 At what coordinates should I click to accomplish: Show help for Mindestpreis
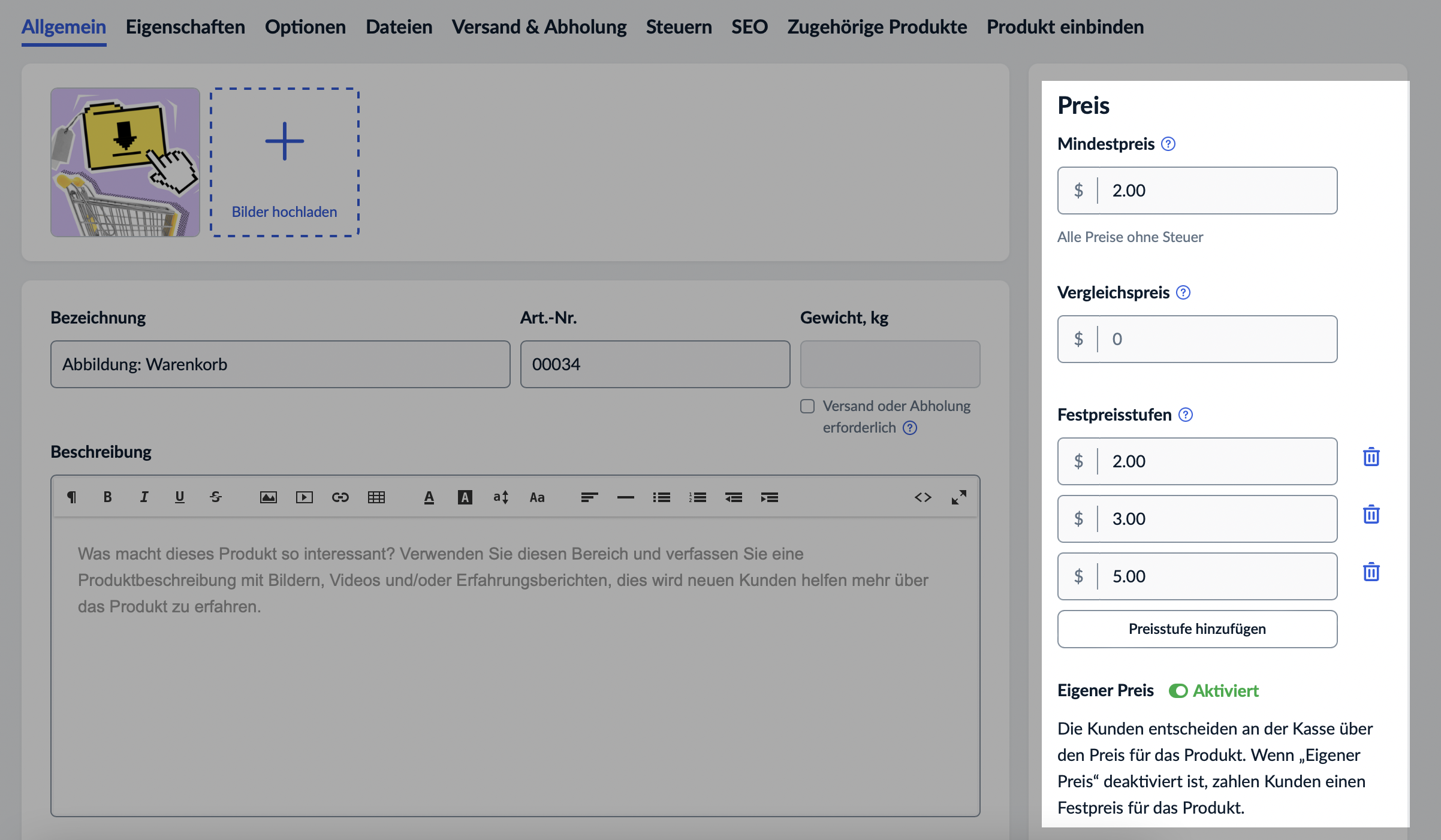click(1168, 144)
